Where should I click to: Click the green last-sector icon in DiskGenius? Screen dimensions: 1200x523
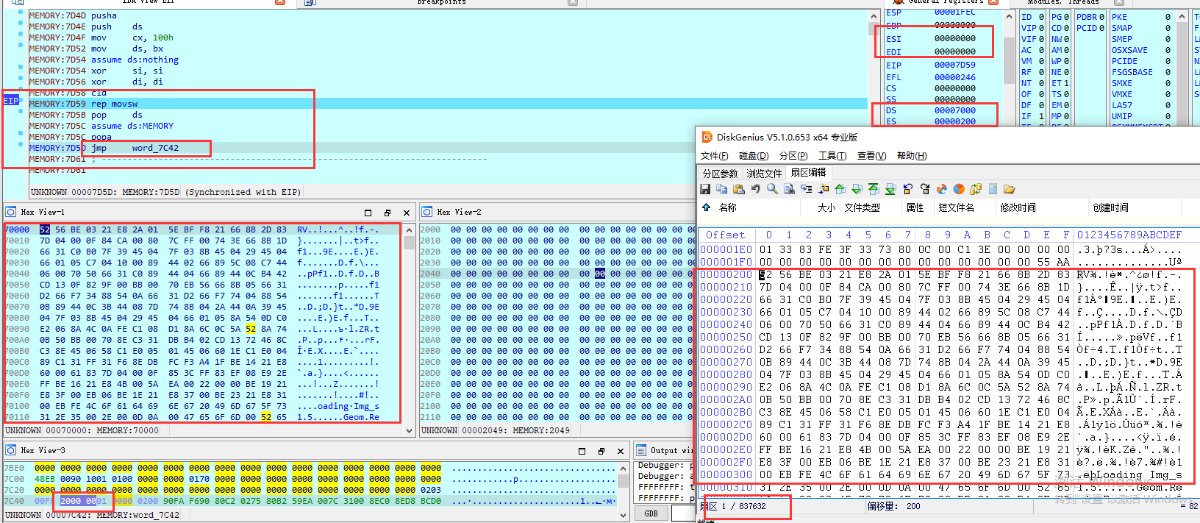(x=891, y=188)
